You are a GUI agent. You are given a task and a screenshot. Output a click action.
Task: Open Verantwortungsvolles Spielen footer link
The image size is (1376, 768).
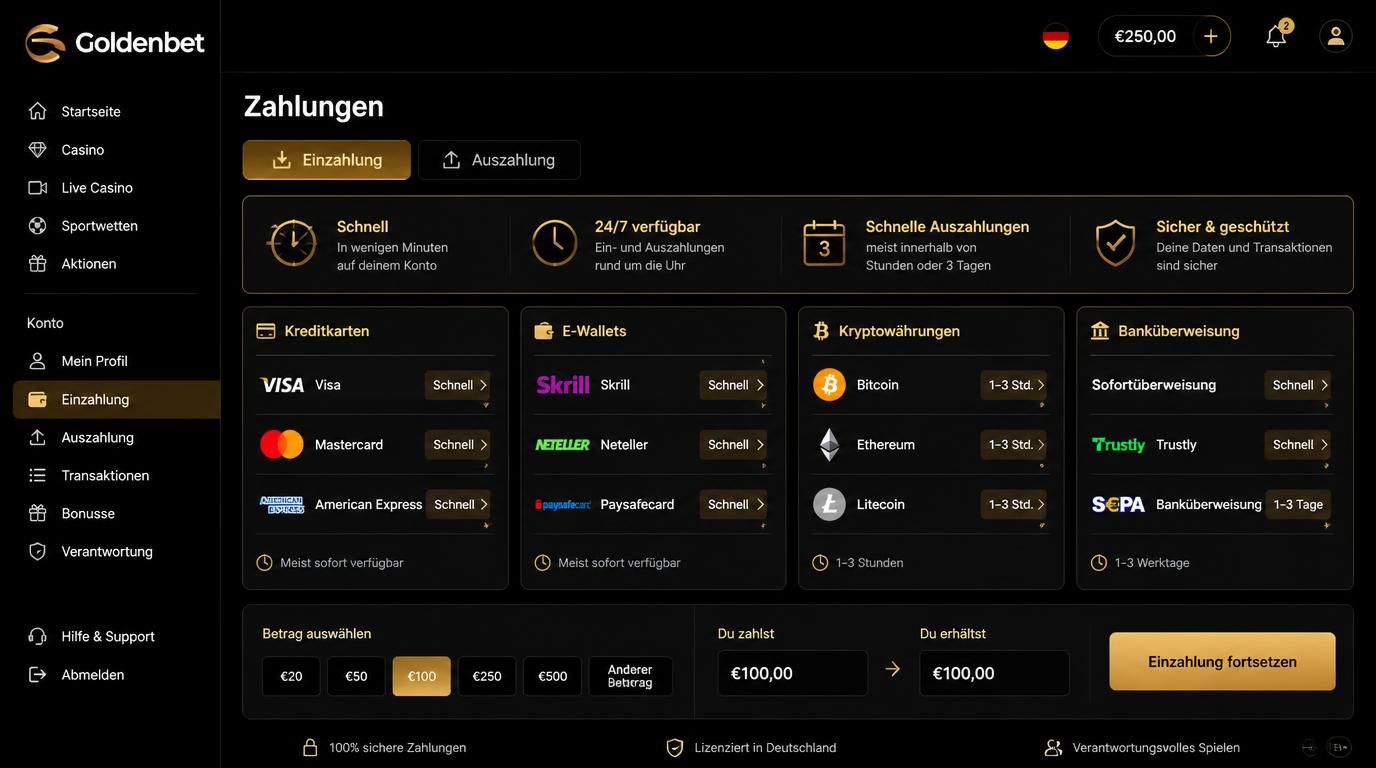tap(1142, 747)
